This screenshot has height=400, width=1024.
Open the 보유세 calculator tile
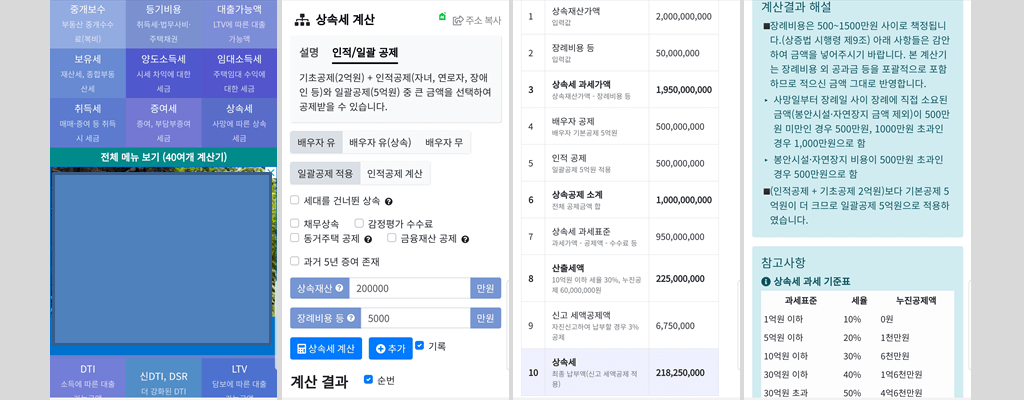(88, 73)
